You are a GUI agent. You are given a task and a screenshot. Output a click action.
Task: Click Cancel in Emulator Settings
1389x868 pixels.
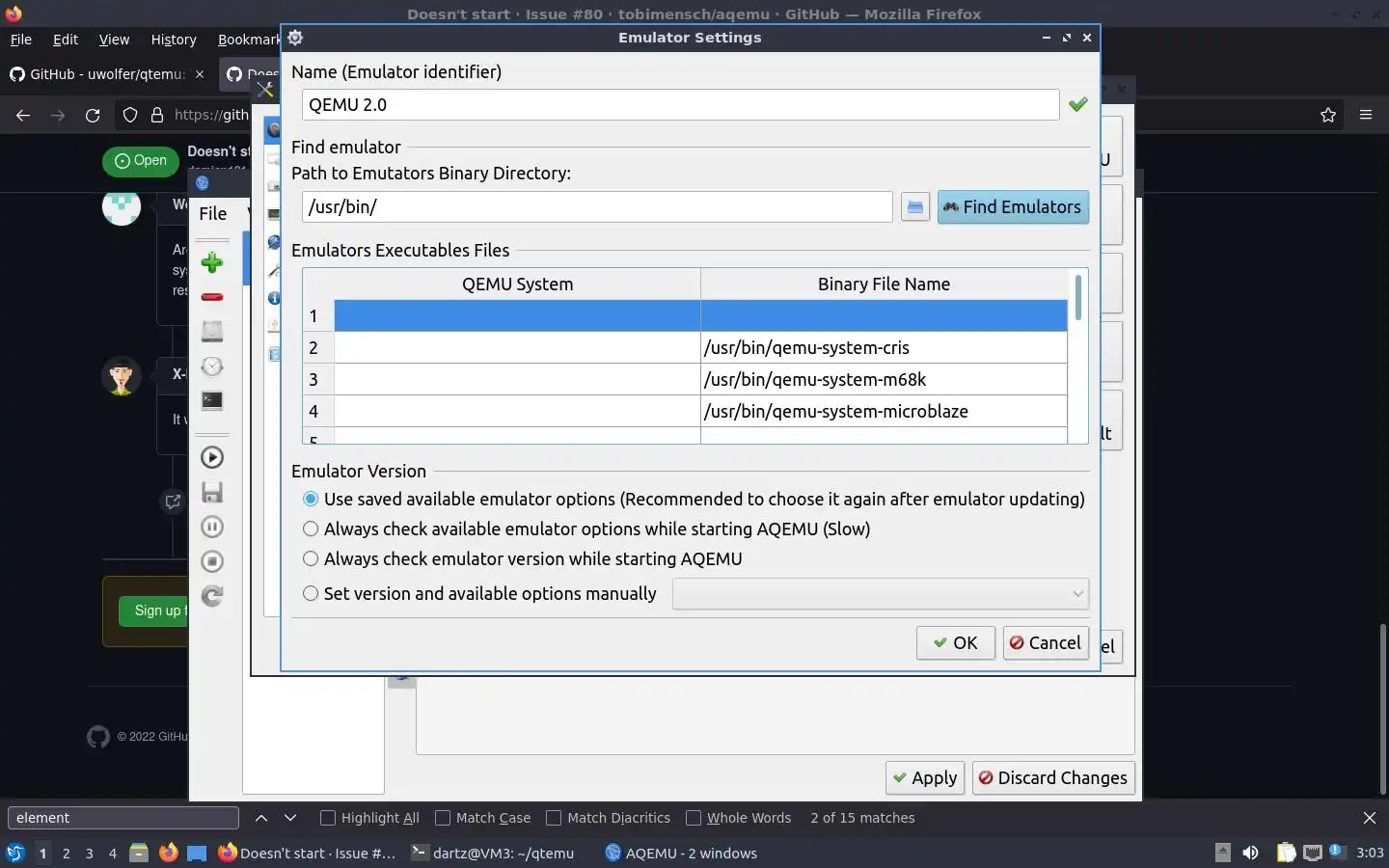point(1046,642)
